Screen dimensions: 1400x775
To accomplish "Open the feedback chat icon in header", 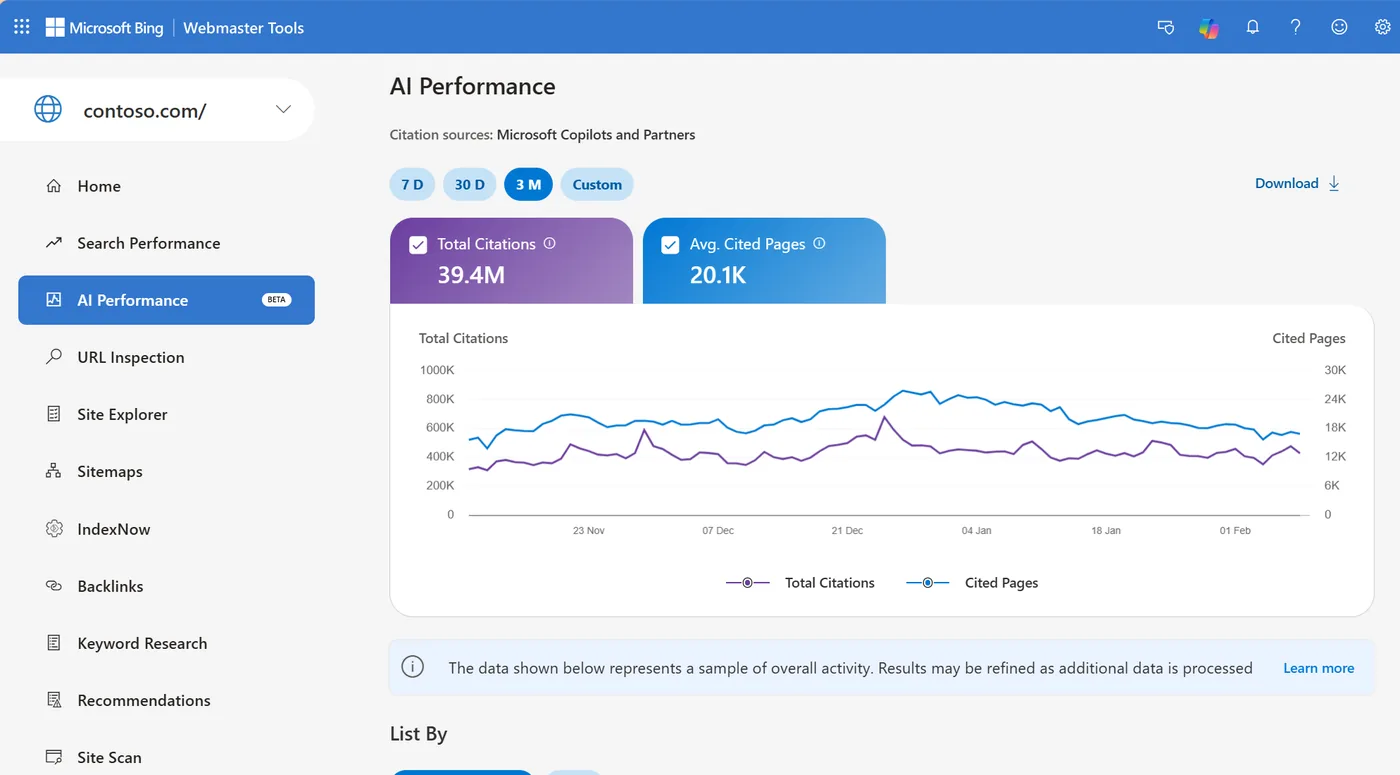I will 1165,27.
